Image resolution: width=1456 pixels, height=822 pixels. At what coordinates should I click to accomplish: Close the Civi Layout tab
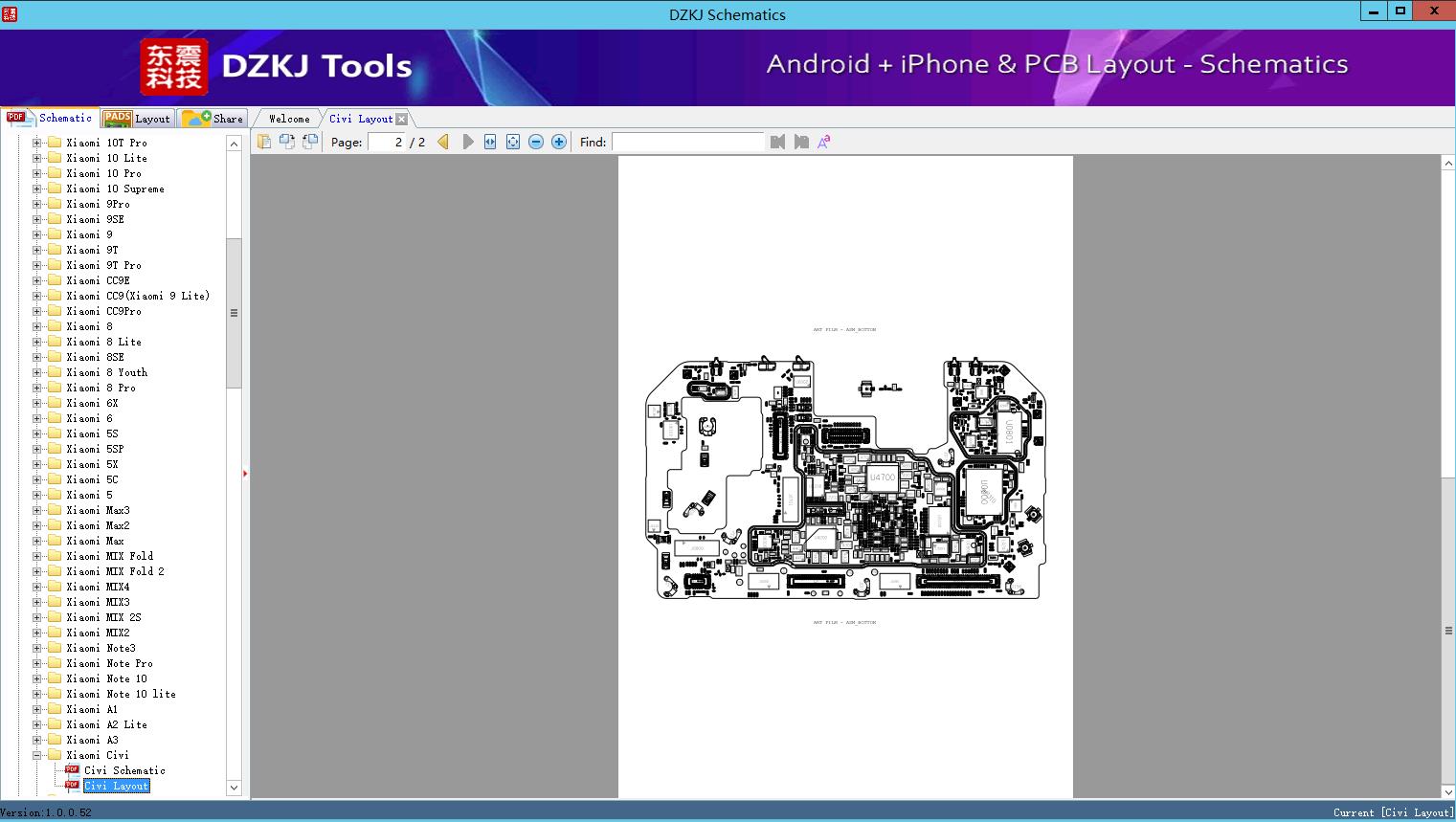tap(402, 120)
